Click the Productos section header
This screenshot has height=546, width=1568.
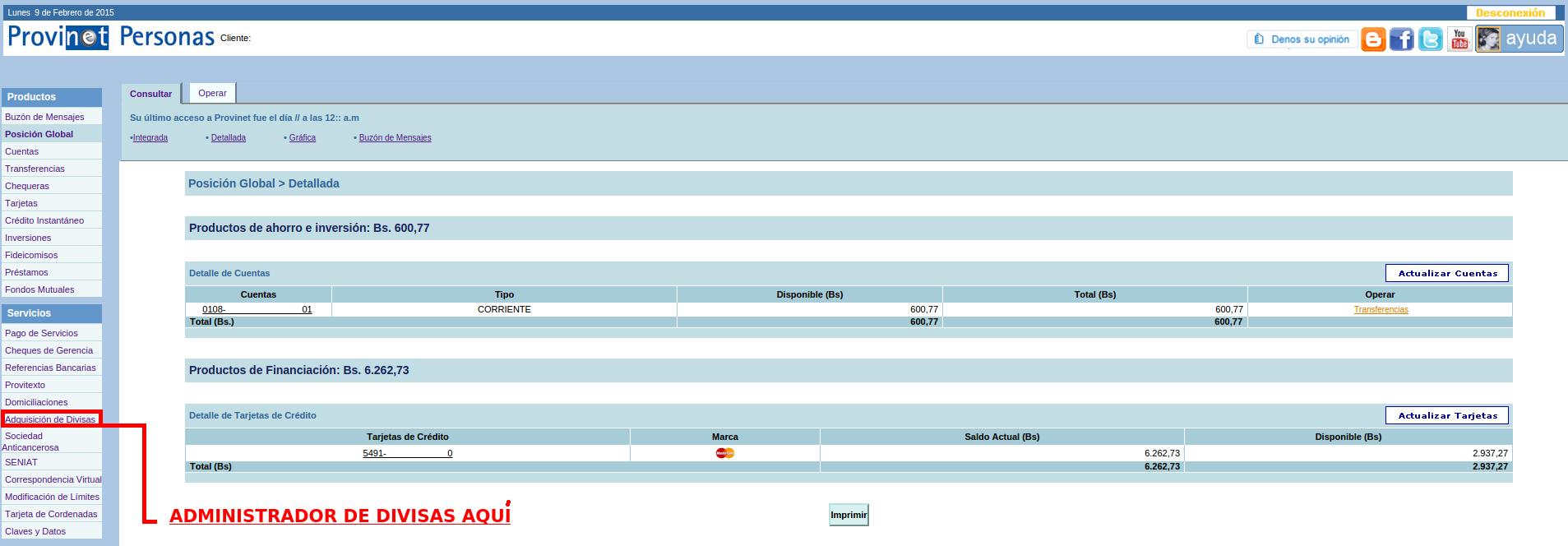tap(52, 97)
